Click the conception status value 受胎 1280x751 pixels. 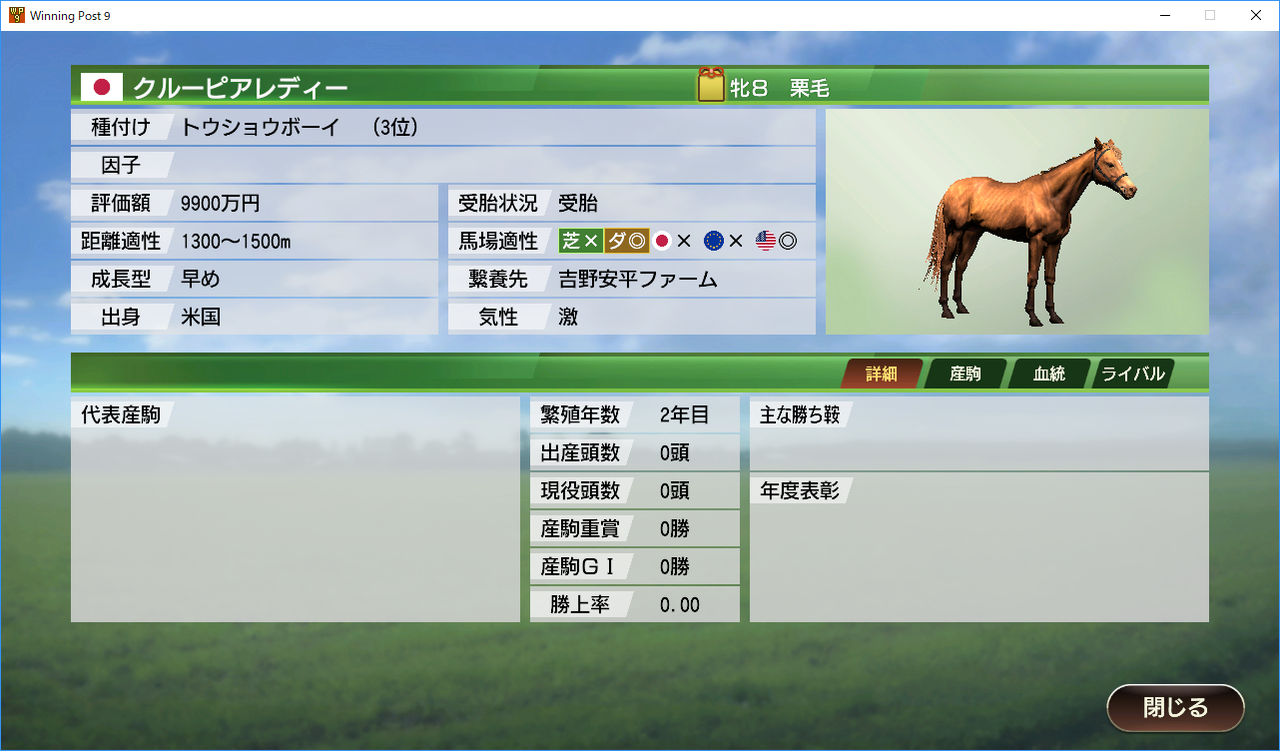click(x=578, y=203)
